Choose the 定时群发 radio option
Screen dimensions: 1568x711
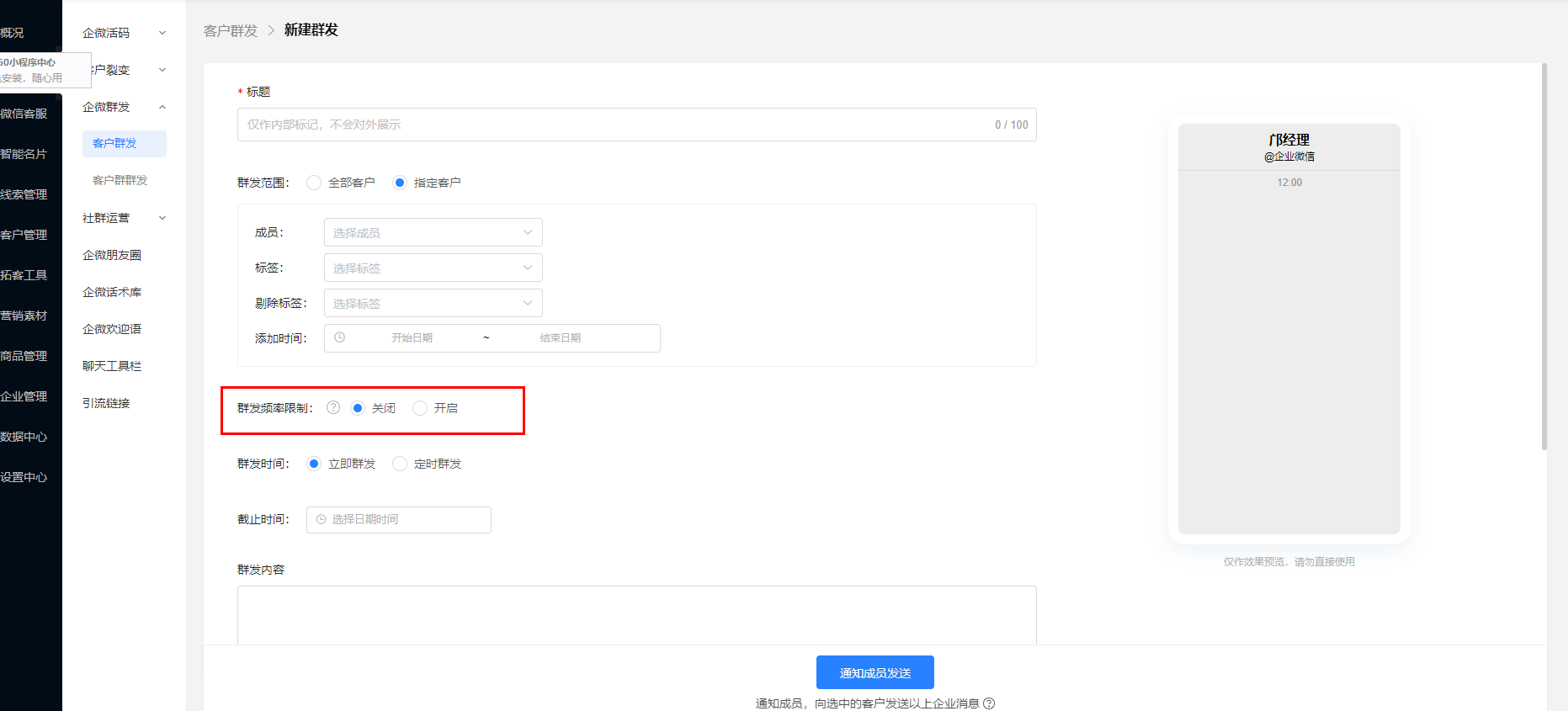(x=401, y=464)
